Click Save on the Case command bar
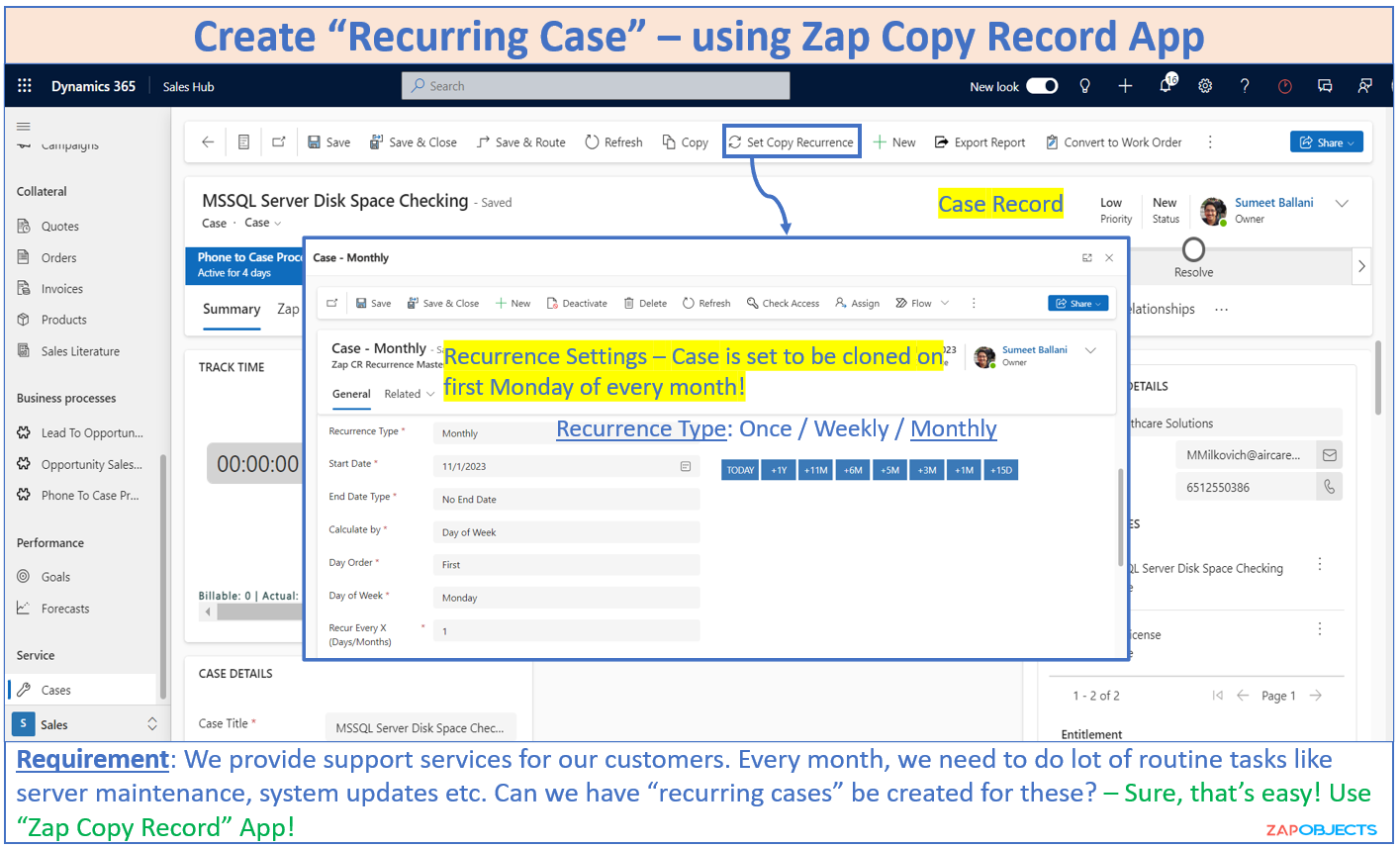 (328, 142)
